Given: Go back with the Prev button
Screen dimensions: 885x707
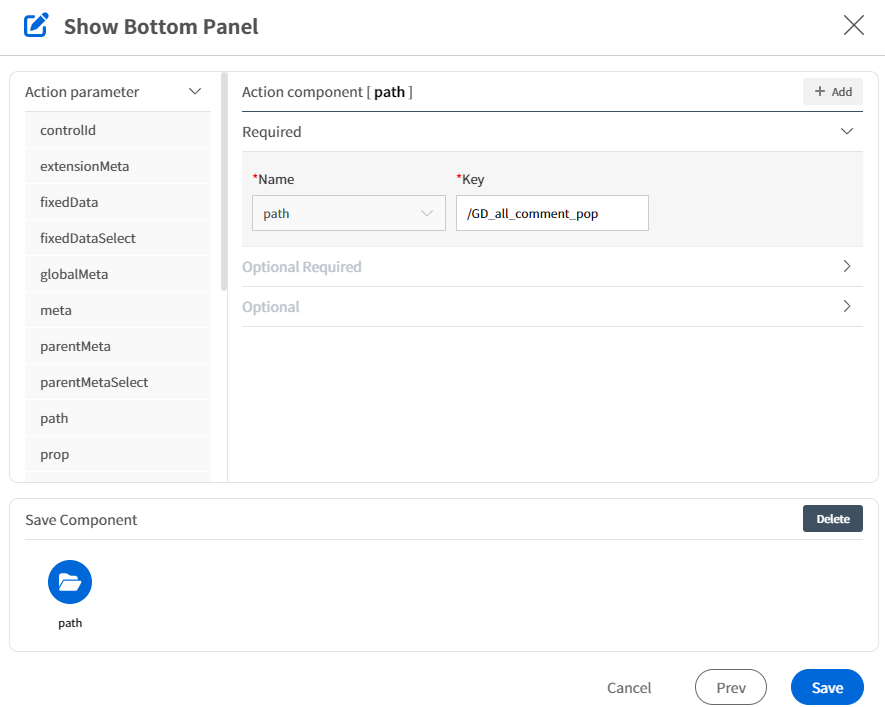Looking at the screenshot, I should pos(731,687).
